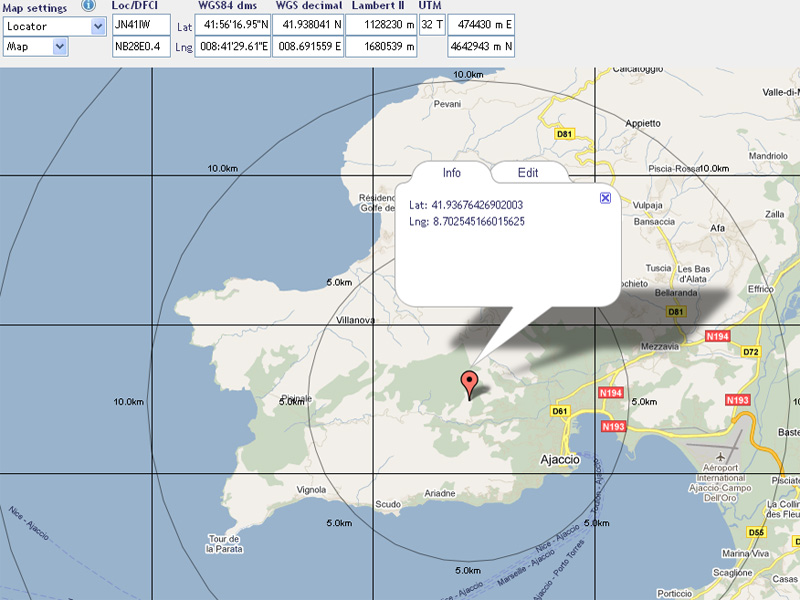Click the Ariadne place label
The width and height of the screenshot is (800, 600).
pyautogui.click(x=440, y=493)
